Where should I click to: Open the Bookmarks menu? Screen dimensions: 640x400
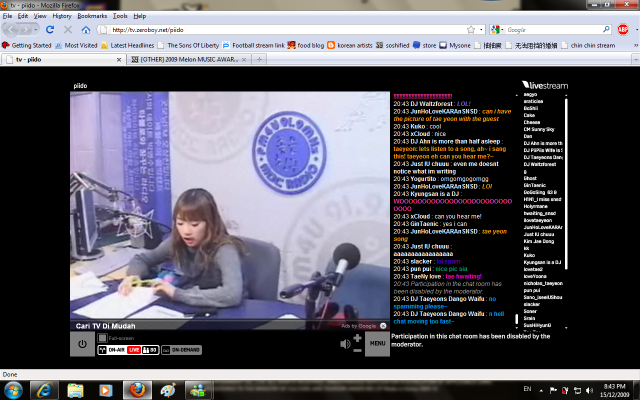click(x=92, y=16)
